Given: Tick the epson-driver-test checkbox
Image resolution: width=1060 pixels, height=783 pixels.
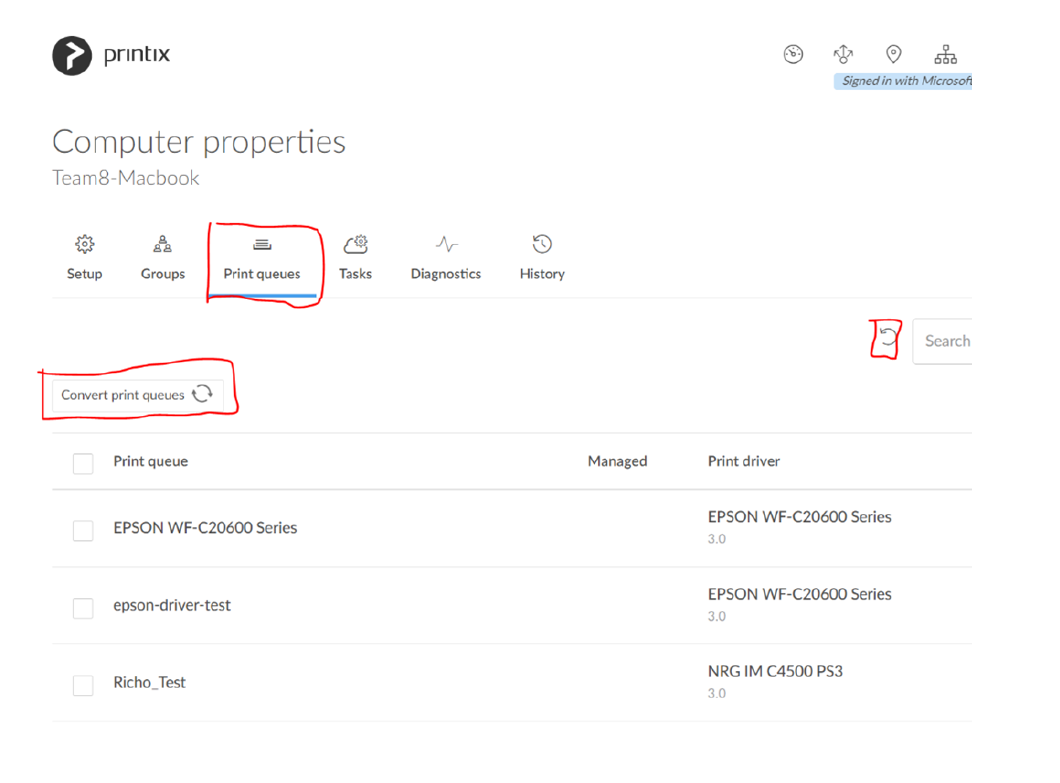Looking at the screenshot, I should click(83, 607).
